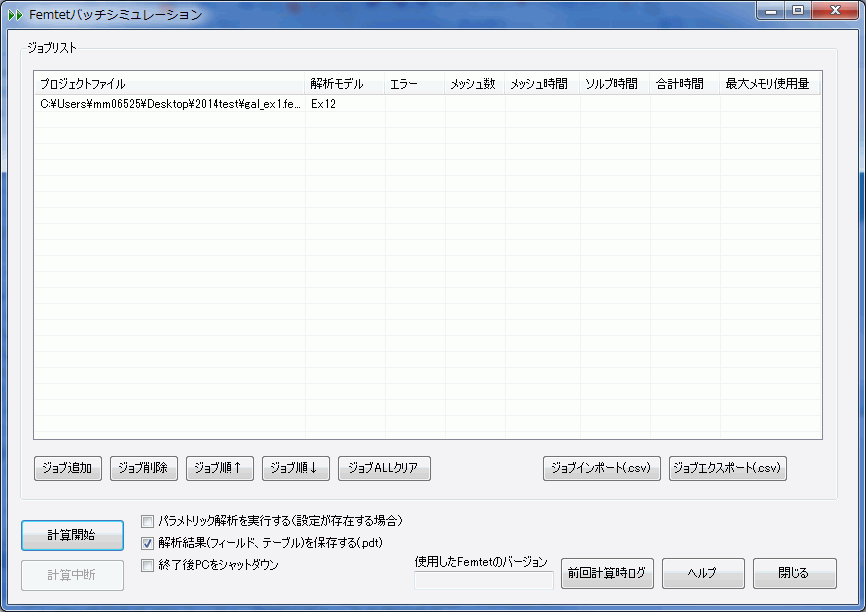Uncheck 解析結果を保存する(.pdt) checkbox

pos(148,543)
